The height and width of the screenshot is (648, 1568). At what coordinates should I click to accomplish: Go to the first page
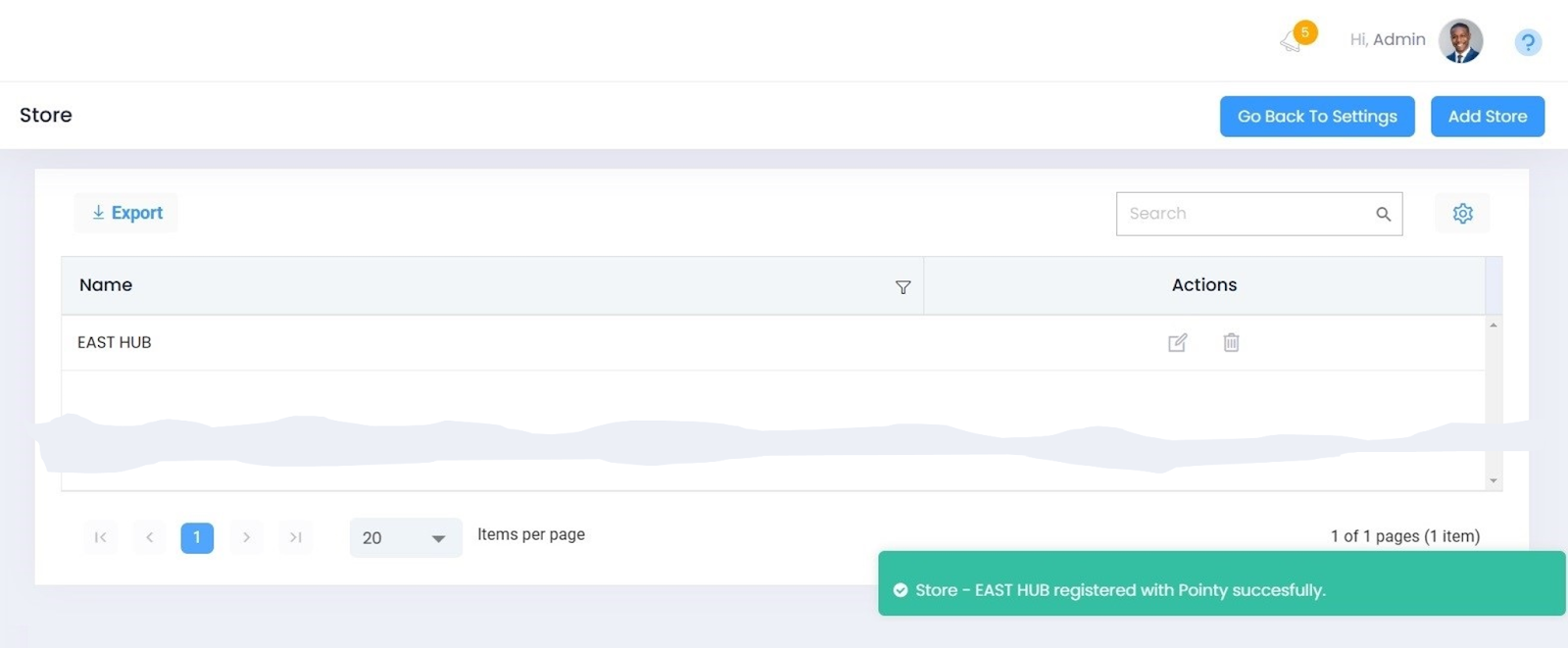(100, 537)
